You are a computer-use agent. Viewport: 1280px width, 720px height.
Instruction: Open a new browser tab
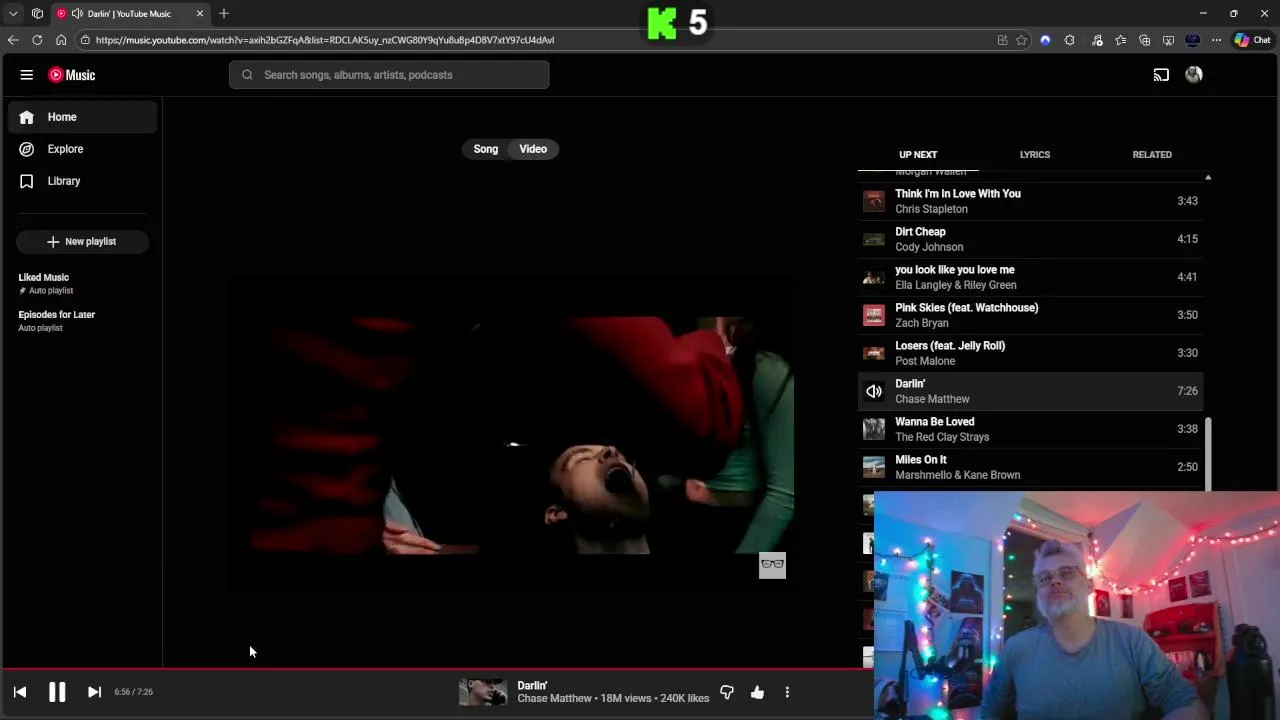(224, 14)
